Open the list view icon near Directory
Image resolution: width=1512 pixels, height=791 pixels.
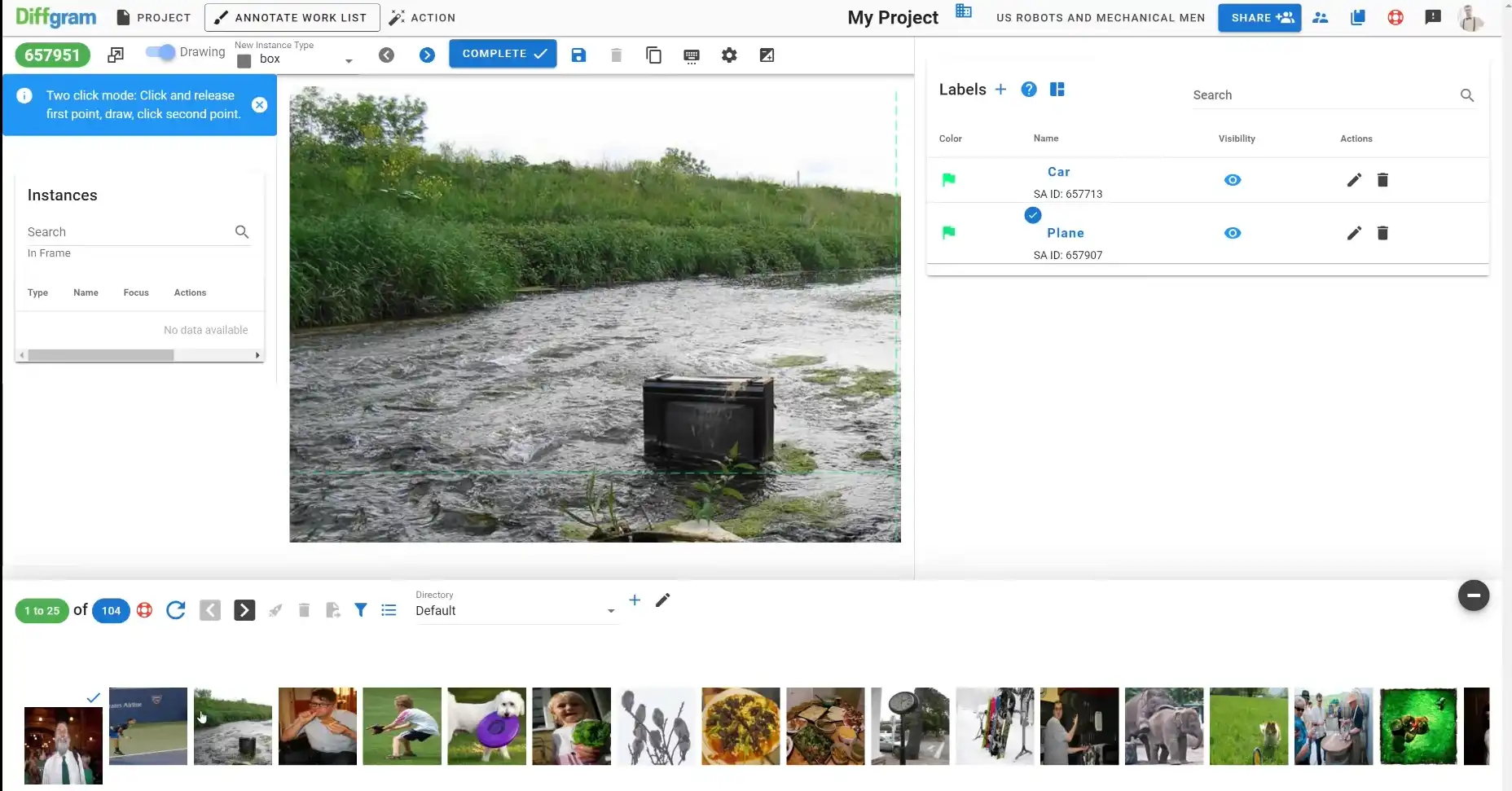[x=389, y=610]
